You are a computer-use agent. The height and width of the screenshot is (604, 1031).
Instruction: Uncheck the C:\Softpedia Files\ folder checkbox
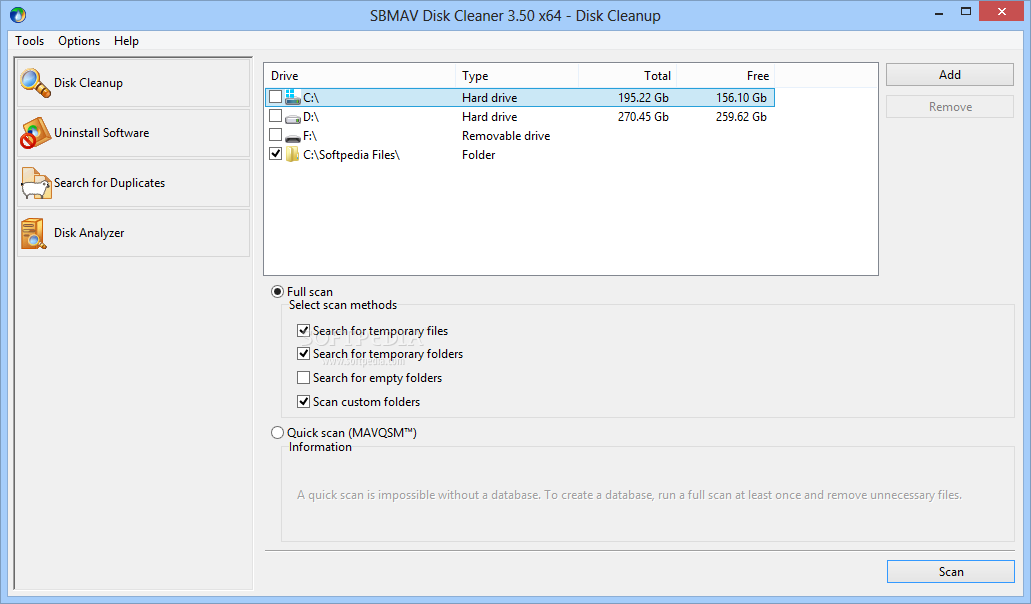click(x=276, y=154)
